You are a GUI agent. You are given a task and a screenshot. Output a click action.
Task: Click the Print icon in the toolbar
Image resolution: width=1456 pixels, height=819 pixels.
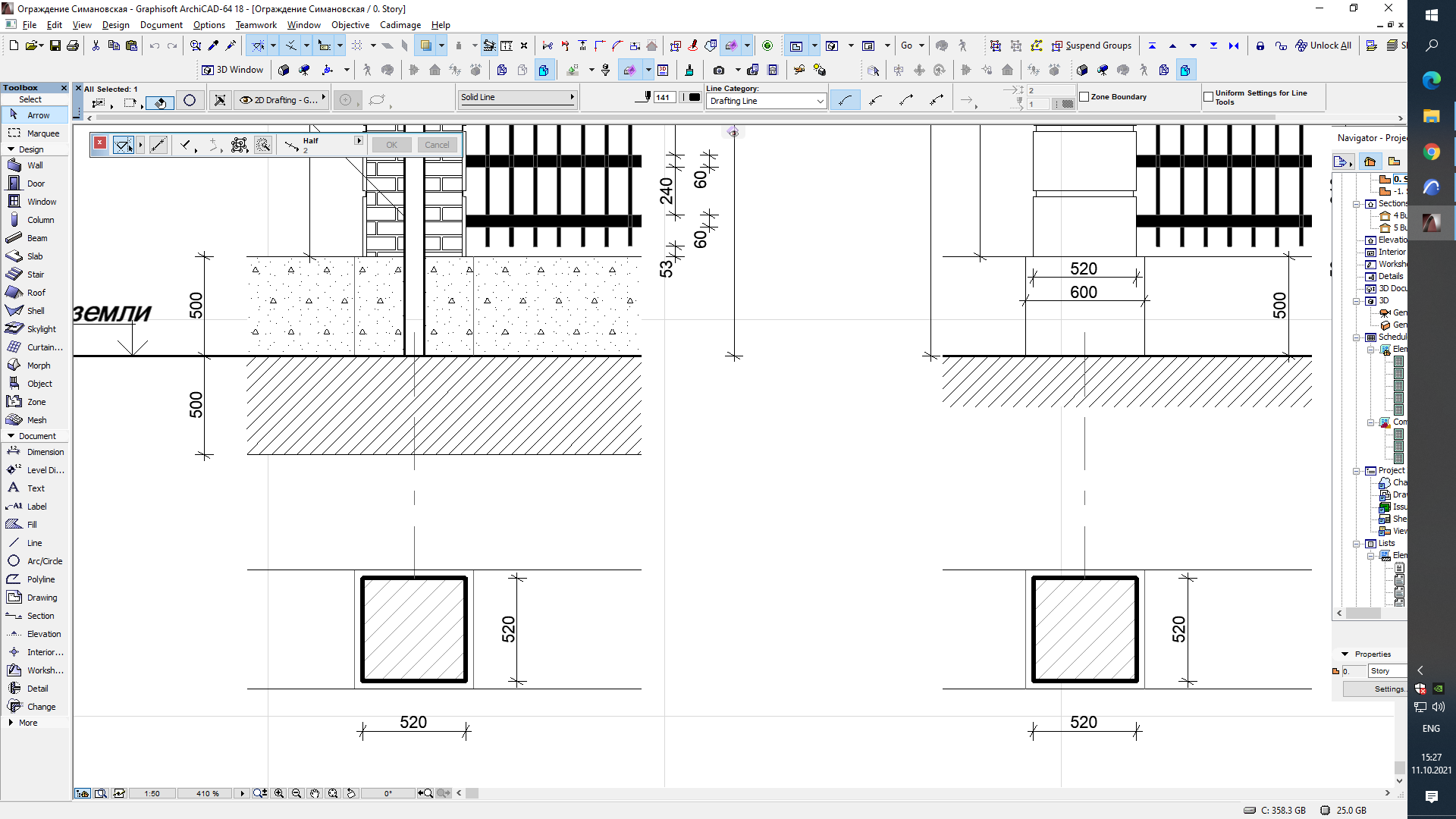point(73,45)
